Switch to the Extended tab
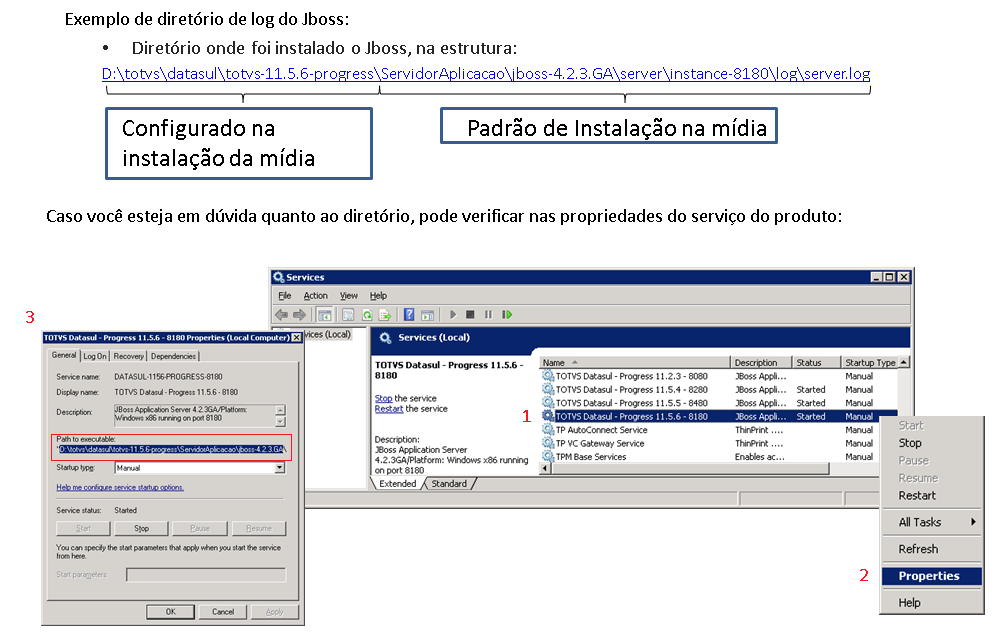 click(397, 484)
